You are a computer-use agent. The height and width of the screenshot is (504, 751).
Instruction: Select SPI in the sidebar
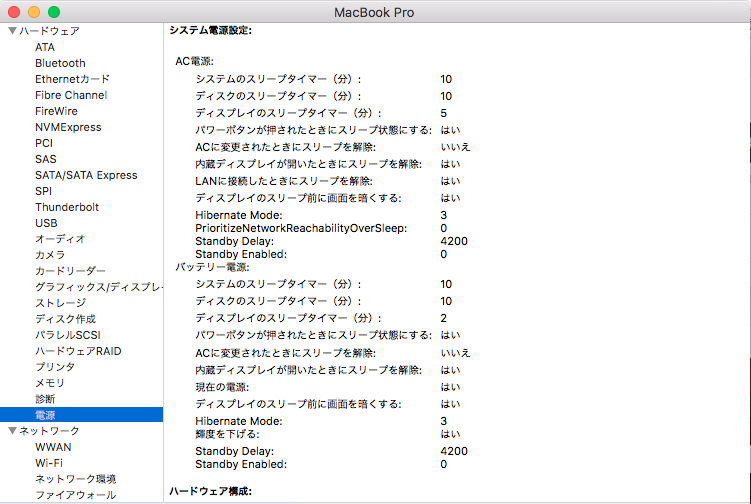coord(44,191)
